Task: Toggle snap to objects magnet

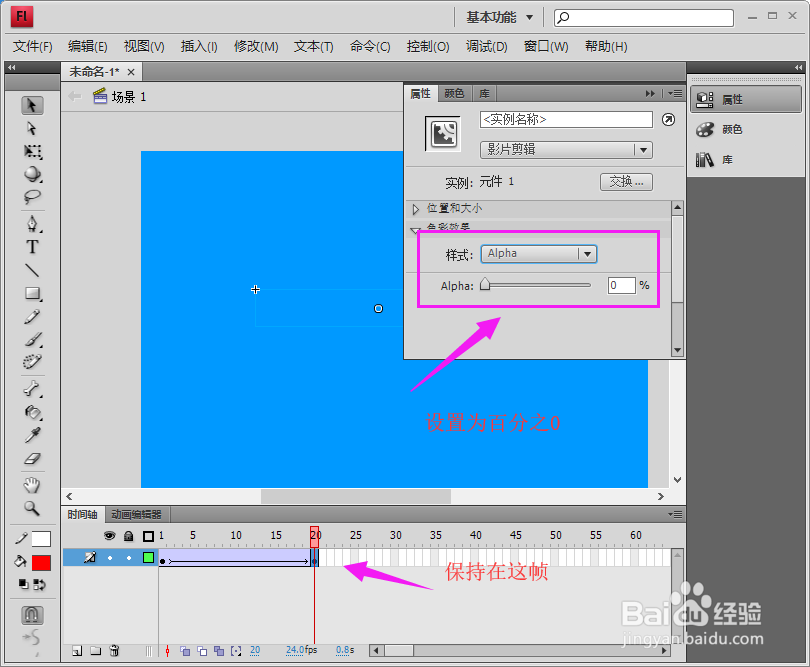Action: [x=32, y=615]
